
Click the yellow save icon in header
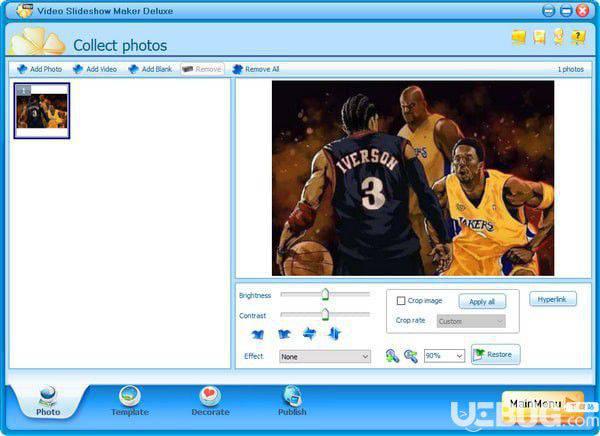click(x=539, y=38)
